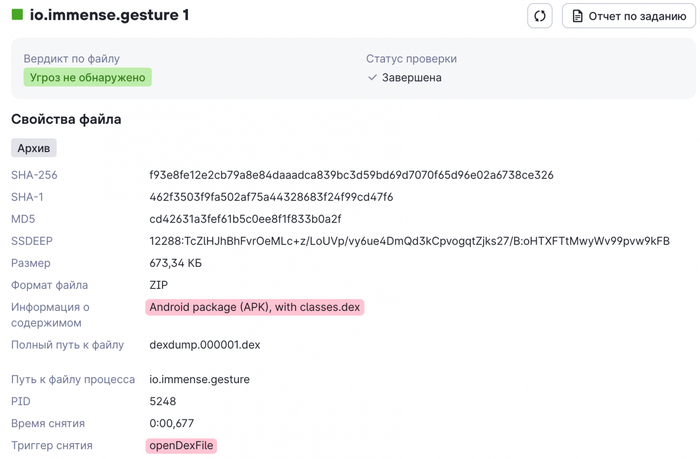The image size is (700, 459).
Task: Click the io.immense.gesture process path value
Action: coord(199,380)
